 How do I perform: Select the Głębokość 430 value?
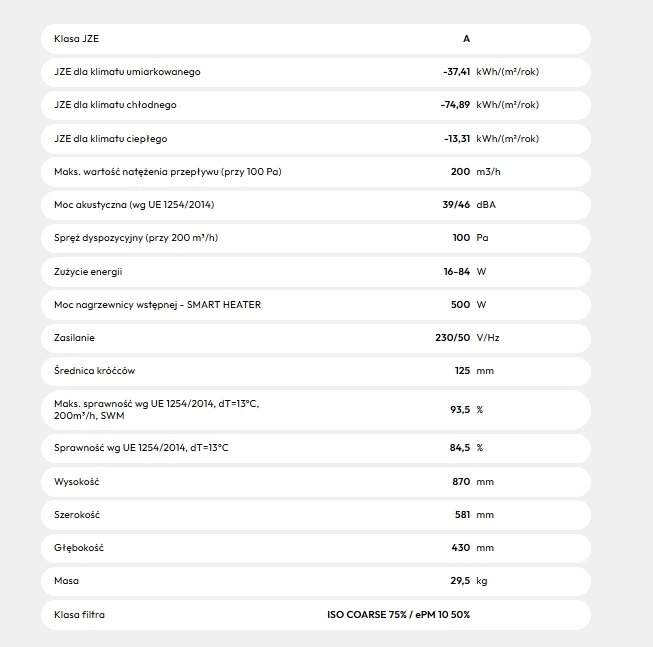(x=461, y=548)
